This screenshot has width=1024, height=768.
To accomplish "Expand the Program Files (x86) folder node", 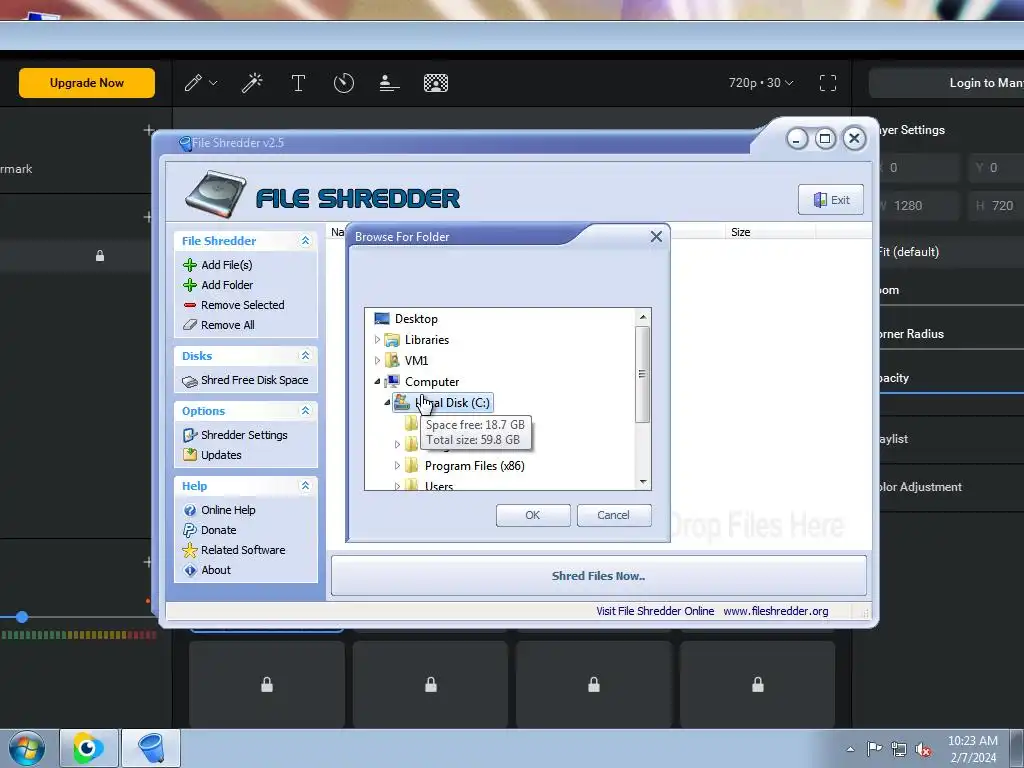I will pyautogui.click(x=397, y=466).
